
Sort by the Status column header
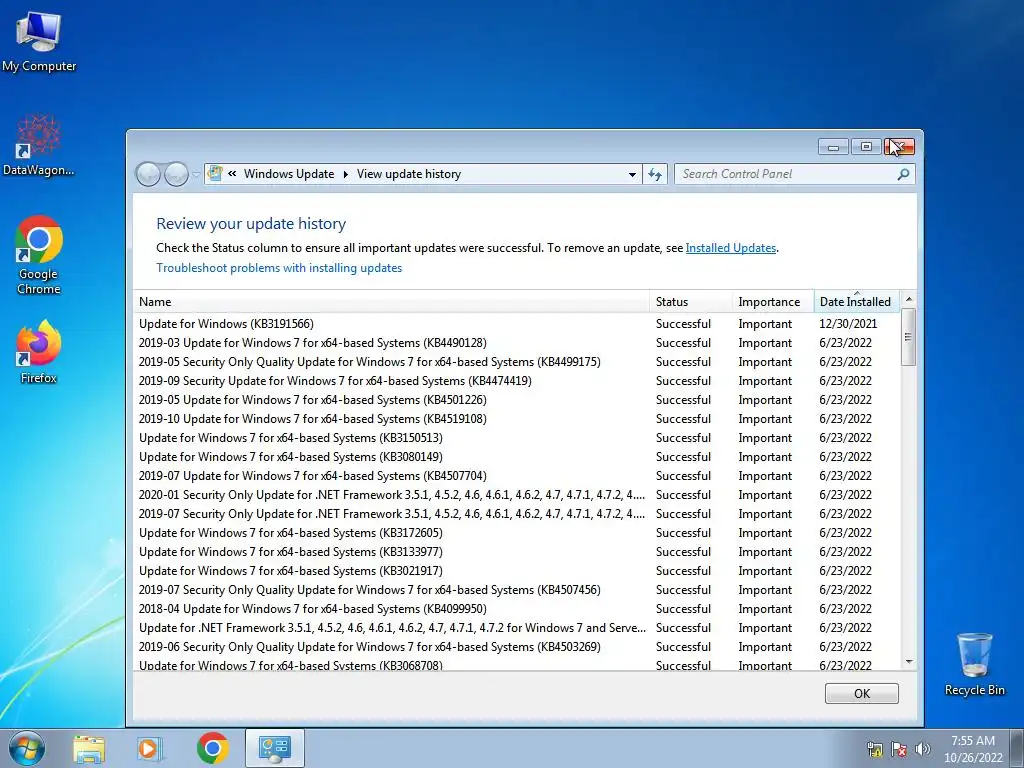pyautogui.click(x=691, y=302)
